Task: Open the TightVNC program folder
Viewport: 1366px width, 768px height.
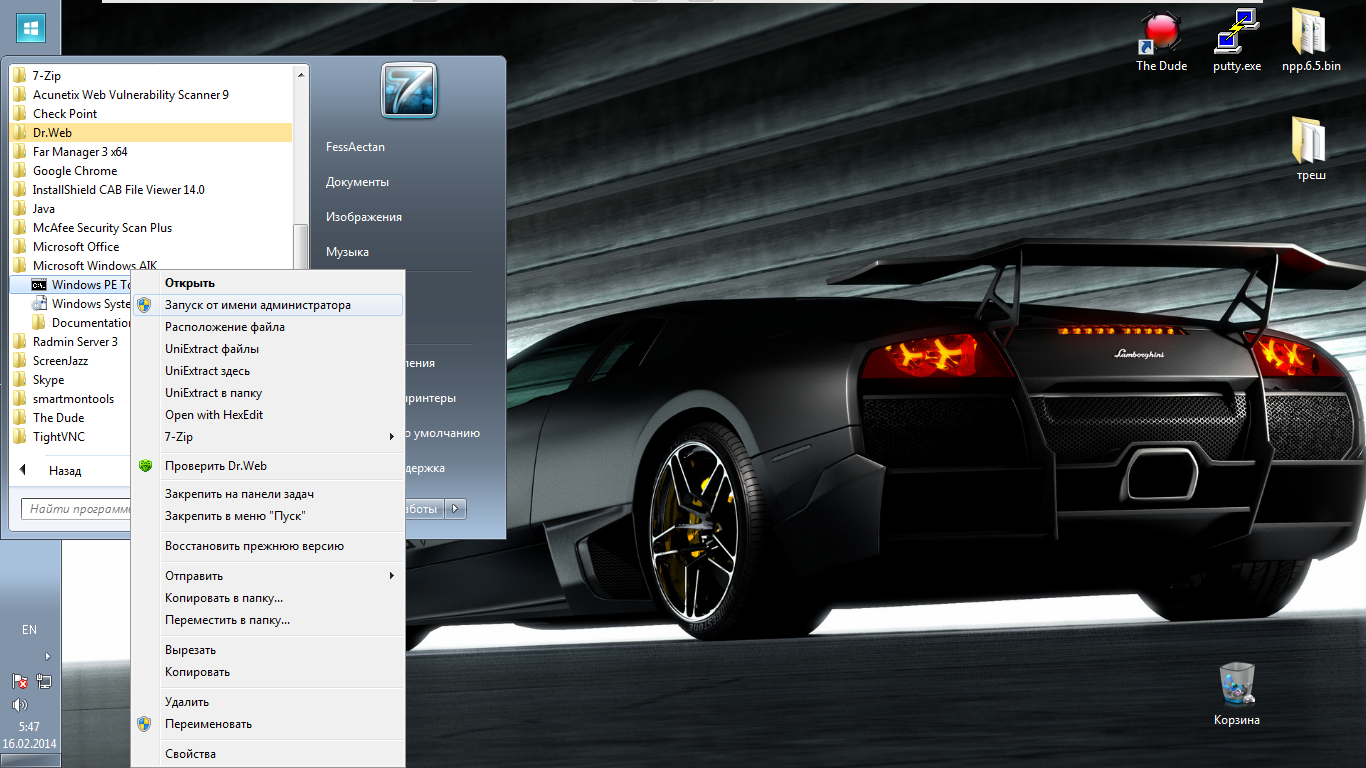Action: point(71,436)
